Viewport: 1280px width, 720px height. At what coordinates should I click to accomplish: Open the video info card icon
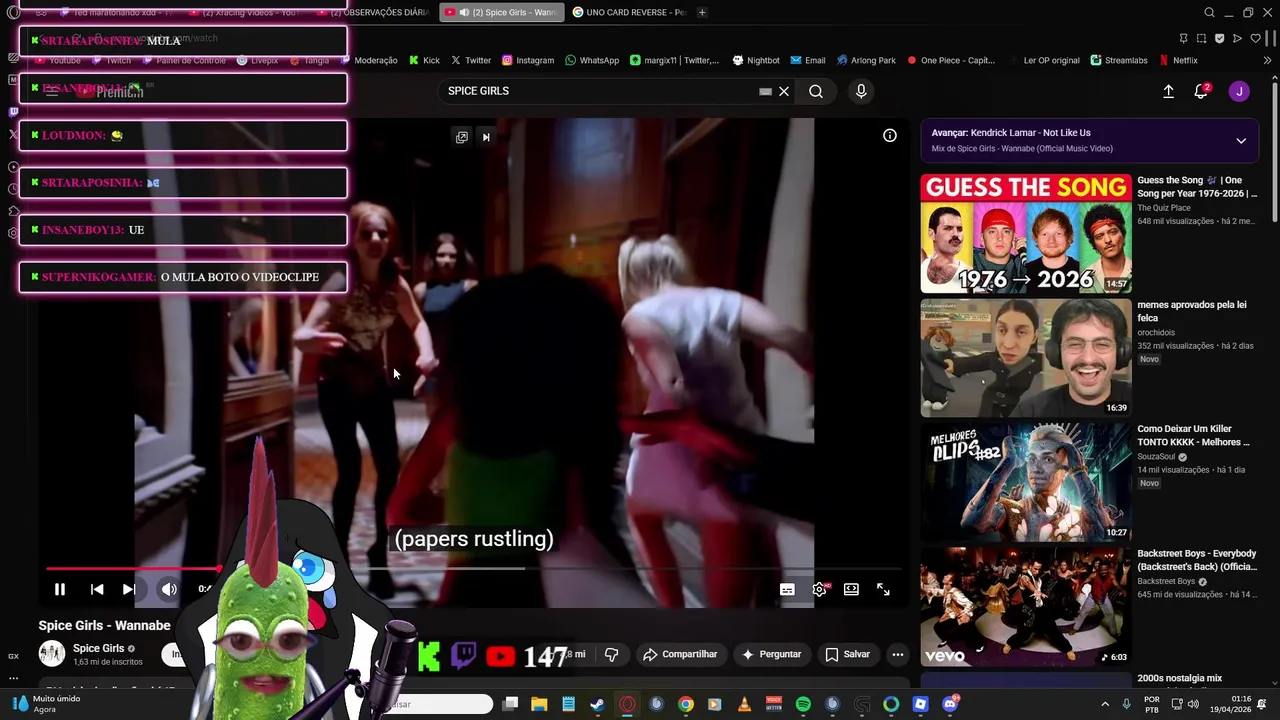click(x=889, y=136)
